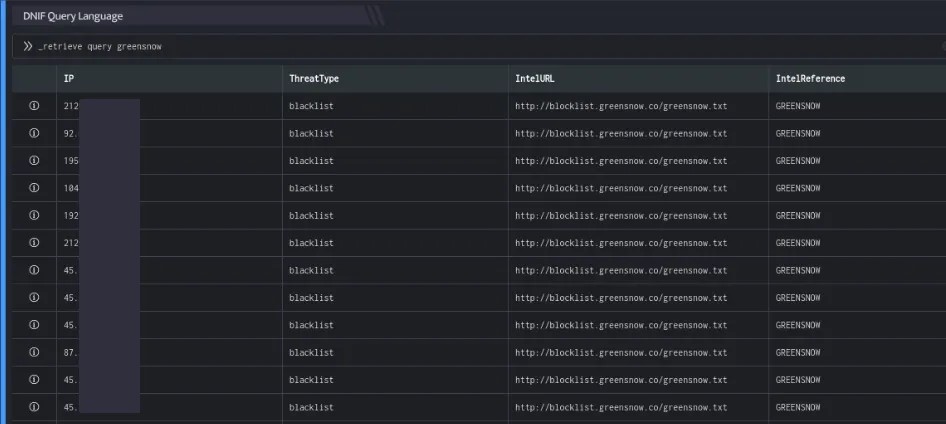Select GREENSNOW reference in the 192 row
946x424 pixels.
tap(798, 215)
